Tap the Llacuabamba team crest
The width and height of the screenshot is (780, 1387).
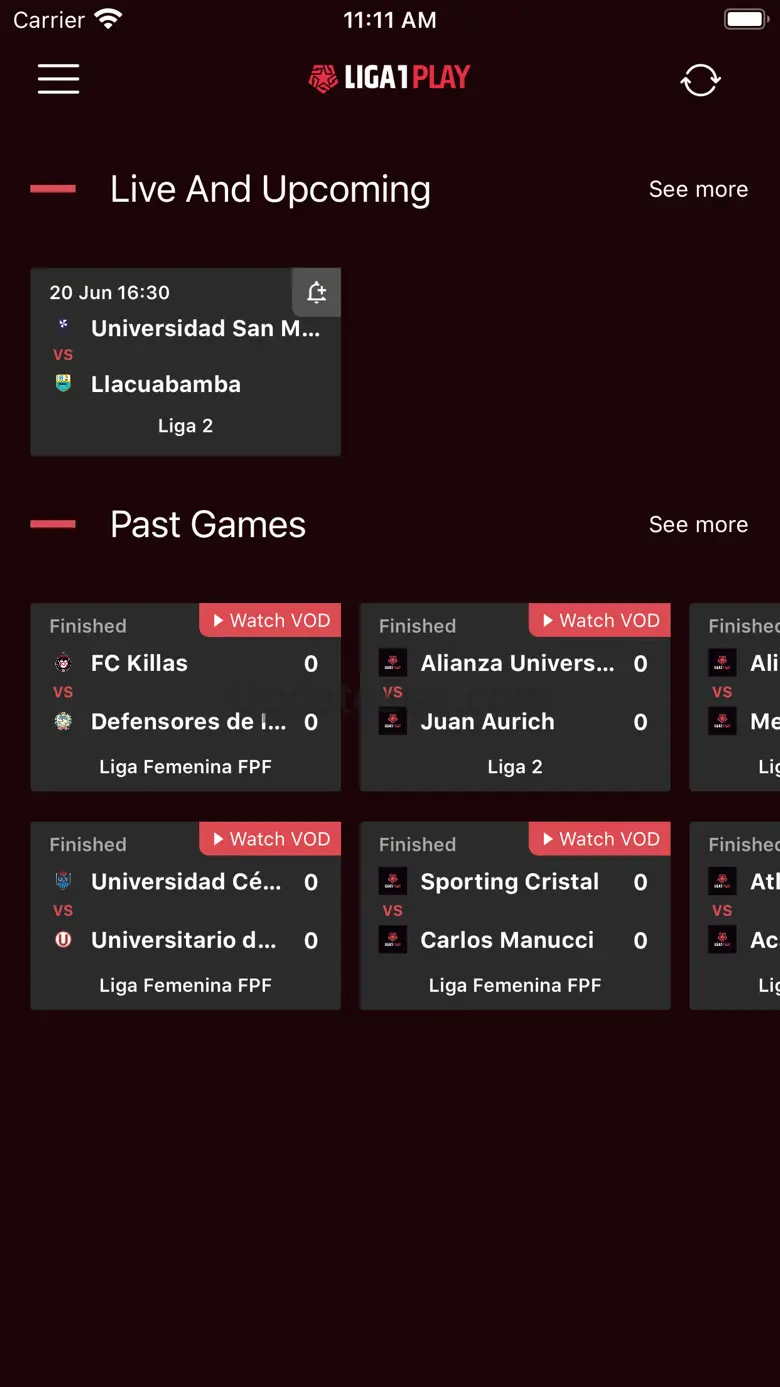click(63, 384)
